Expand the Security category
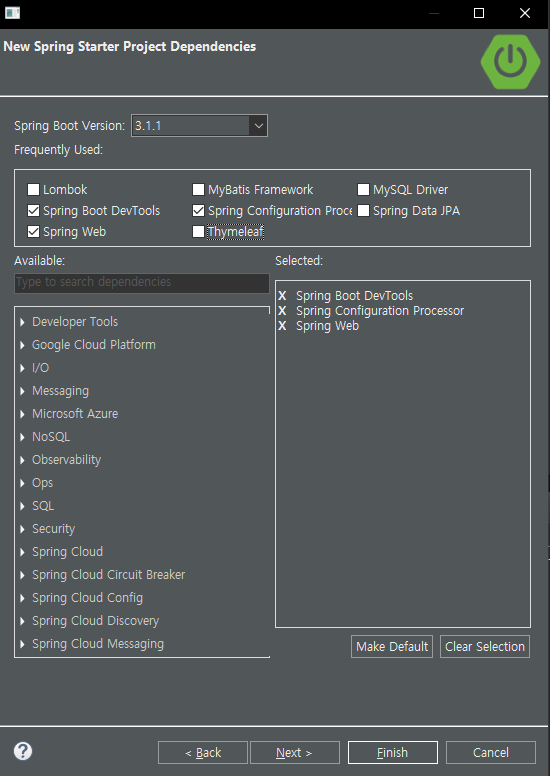 coord(22,529)
